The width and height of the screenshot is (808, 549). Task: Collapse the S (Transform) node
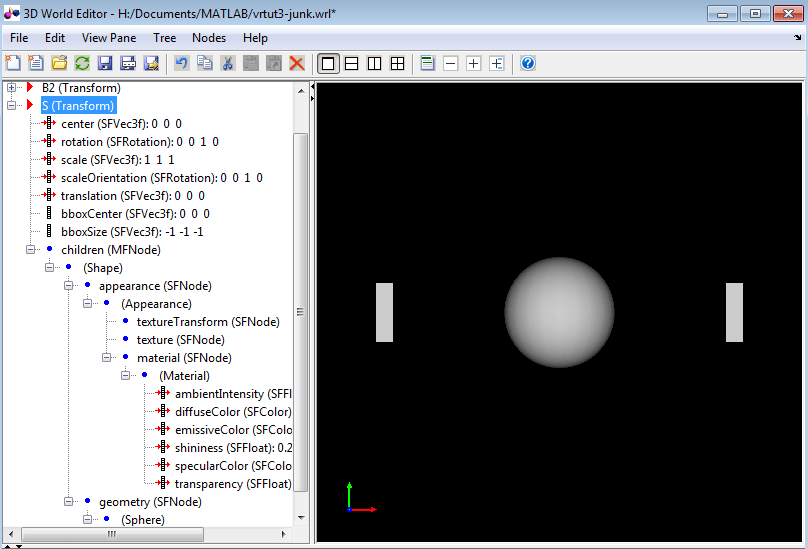pos(11,105)
